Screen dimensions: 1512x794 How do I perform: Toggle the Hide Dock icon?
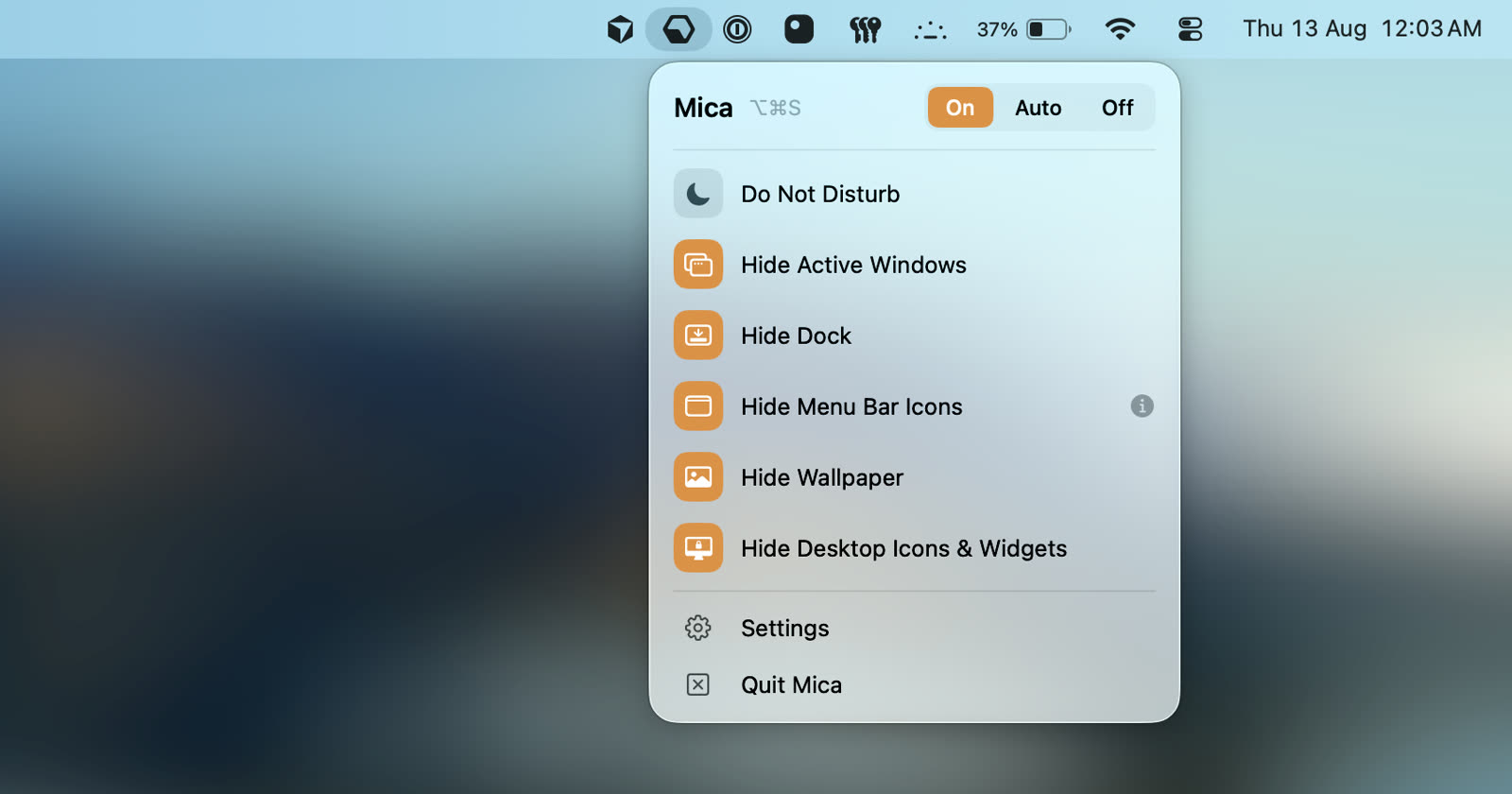(x=698, y=336)
